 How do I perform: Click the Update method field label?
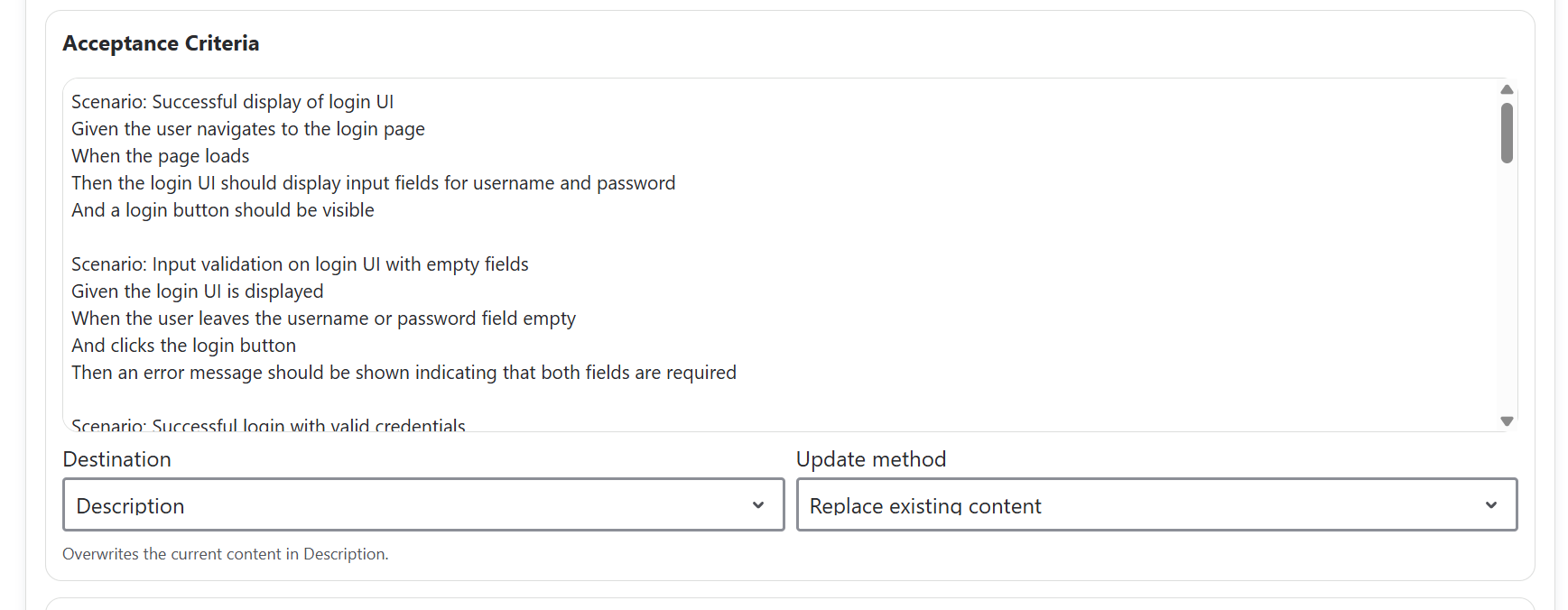tap(871, 459)
